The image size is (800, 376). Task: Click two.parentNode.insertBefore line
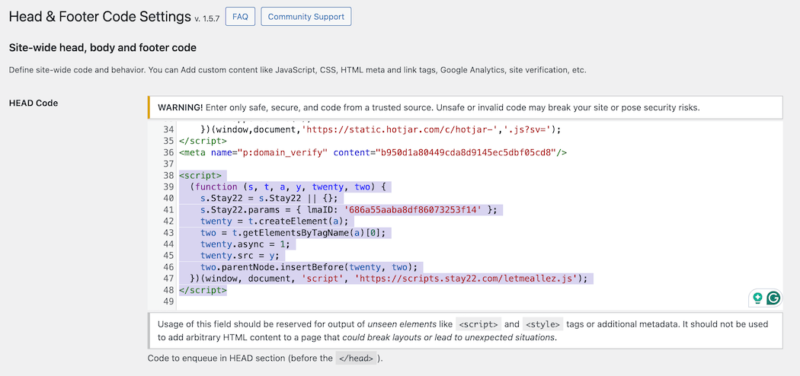pos(309,267)
